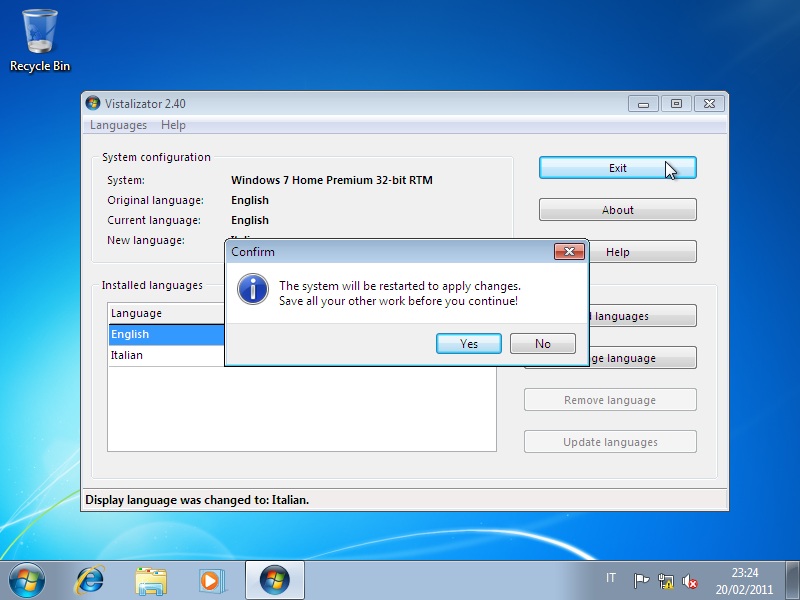Open Windows Explorer from the taskbar
This screenshot has width=800, height=600.
click(x=151, y=581)
